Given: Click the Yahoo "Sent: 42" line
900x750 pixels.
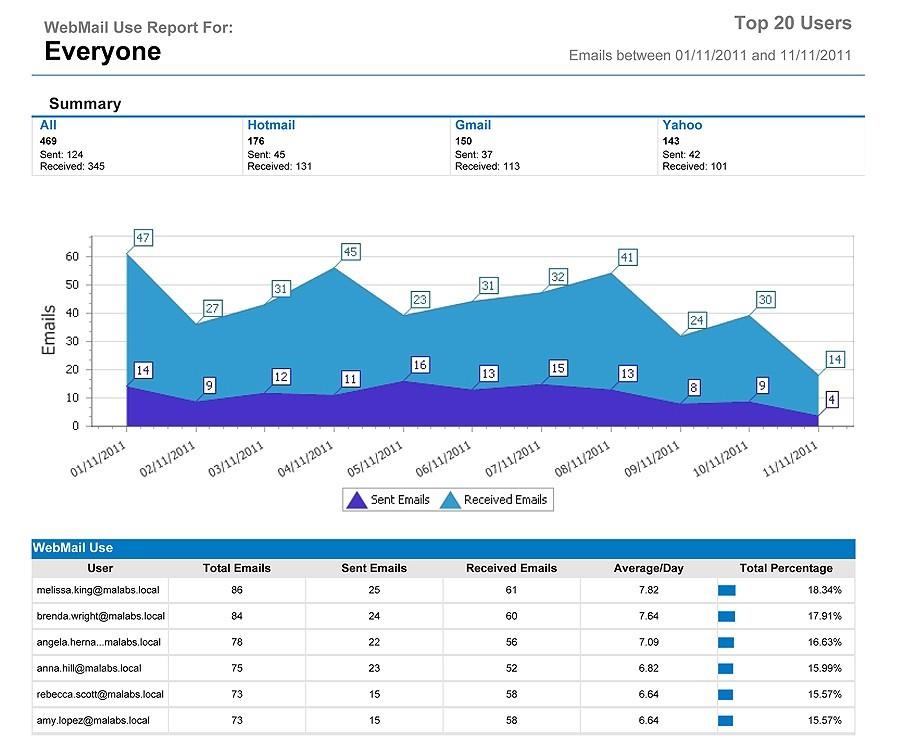Looking at the screenshot, I should point(681,154).
